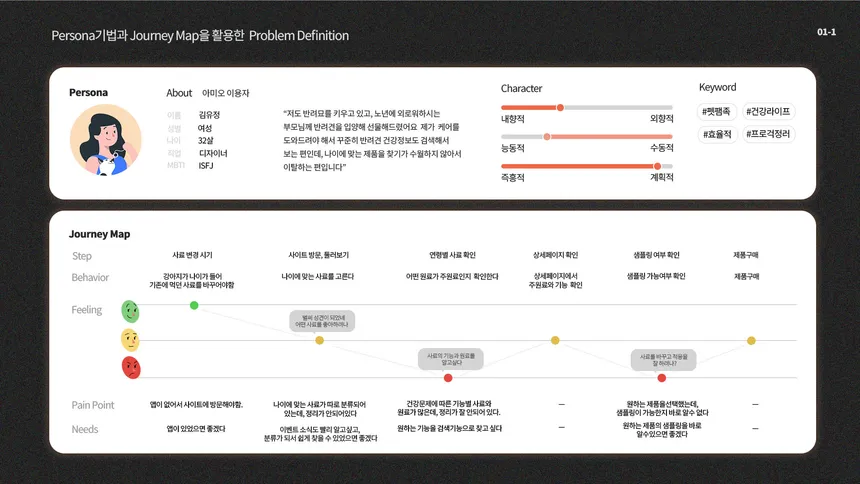The height and width of the screenshot is (484, 860).
Task: Click the step 사료 변경 시기
Action: pyautogui.click(x=192, y=255)
